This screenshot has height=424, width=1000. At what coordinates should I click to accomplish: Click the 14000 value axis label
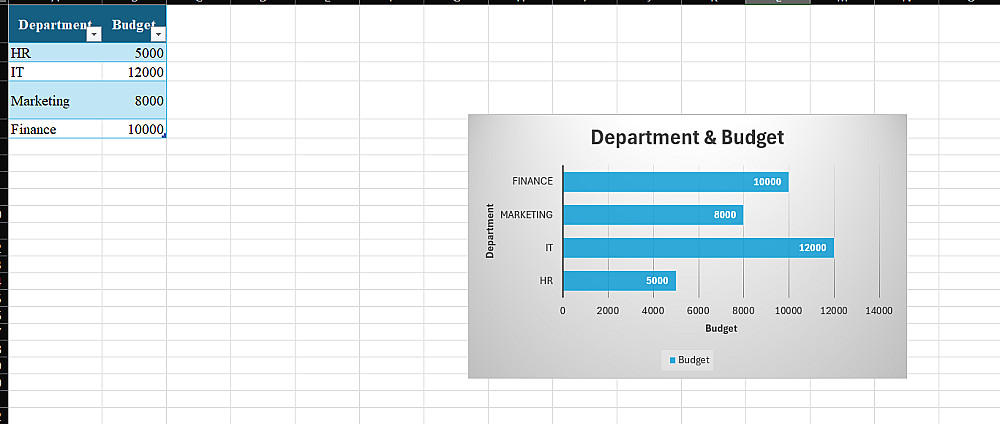coord(879,311)
